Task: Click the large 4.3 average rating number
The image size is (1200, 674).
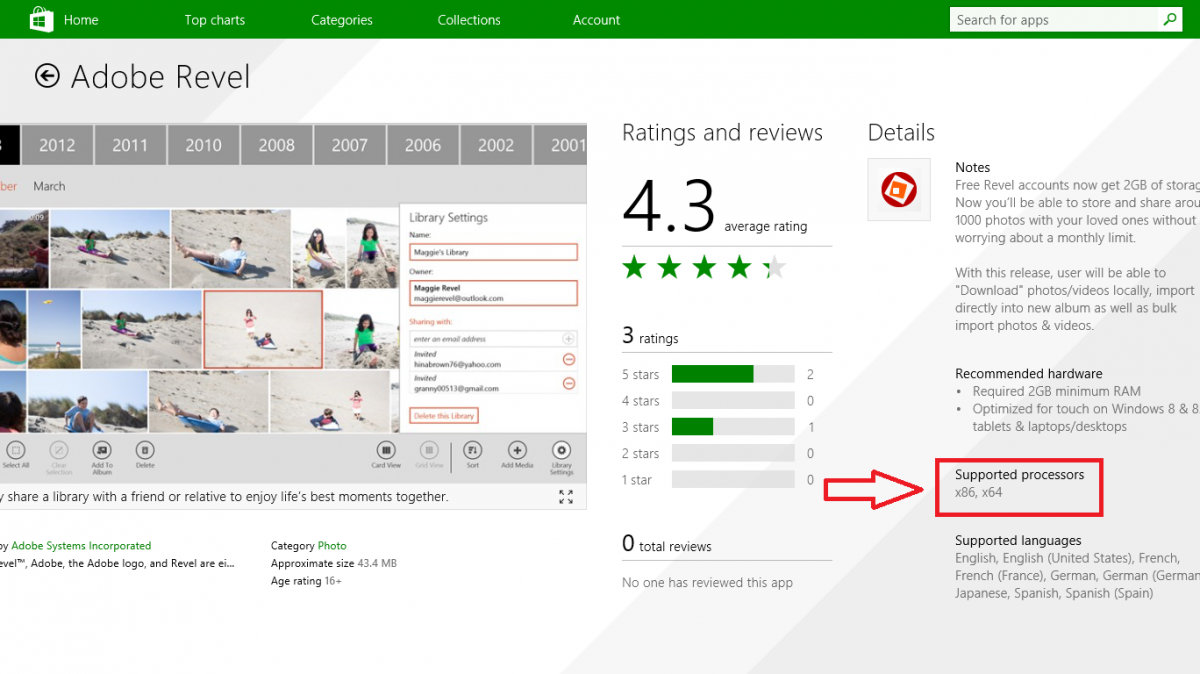Action: tap(669, 206)
